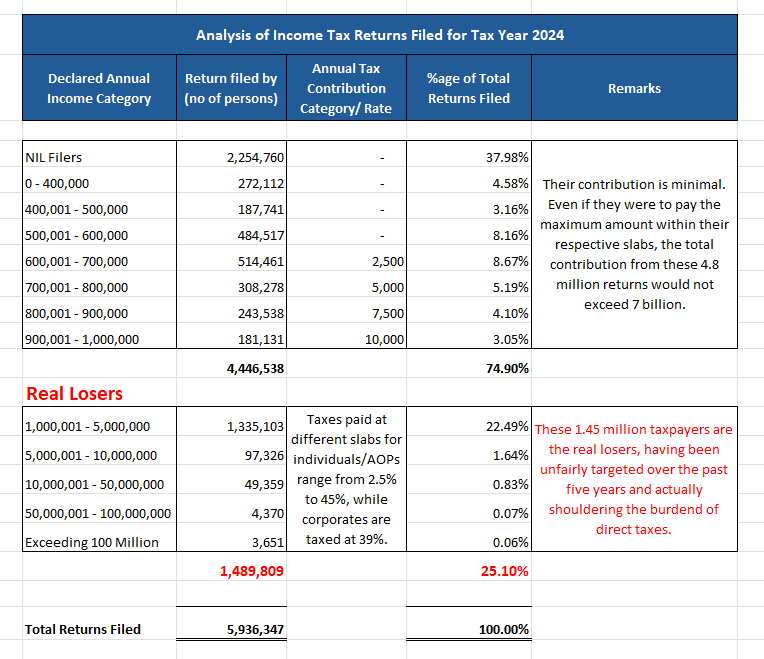
Task: Click the red 'Real Losers' heading
Action: 75,394
